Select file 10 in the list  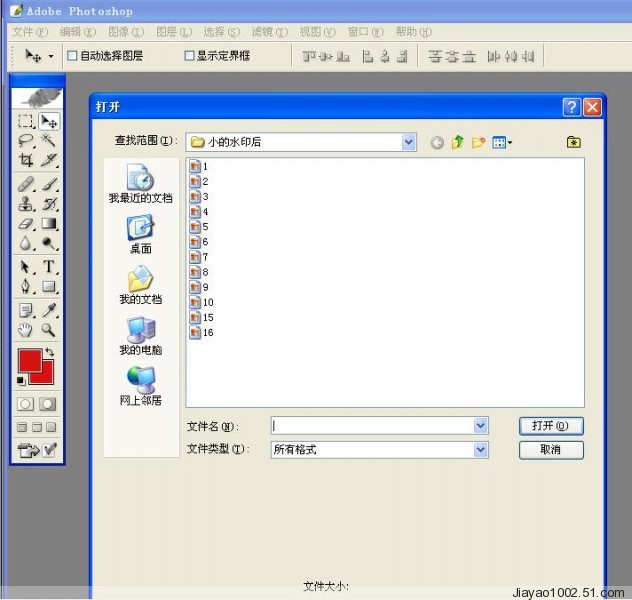202,302
